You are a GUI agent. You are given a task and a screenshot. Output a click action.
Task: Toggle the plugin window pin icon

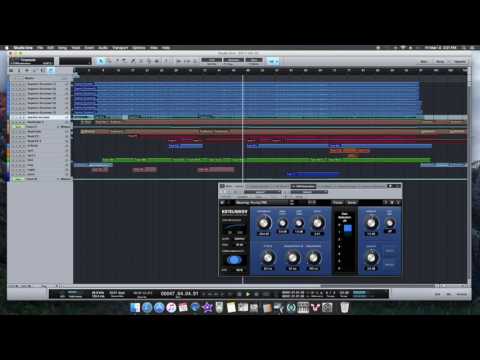click(390, 186)
